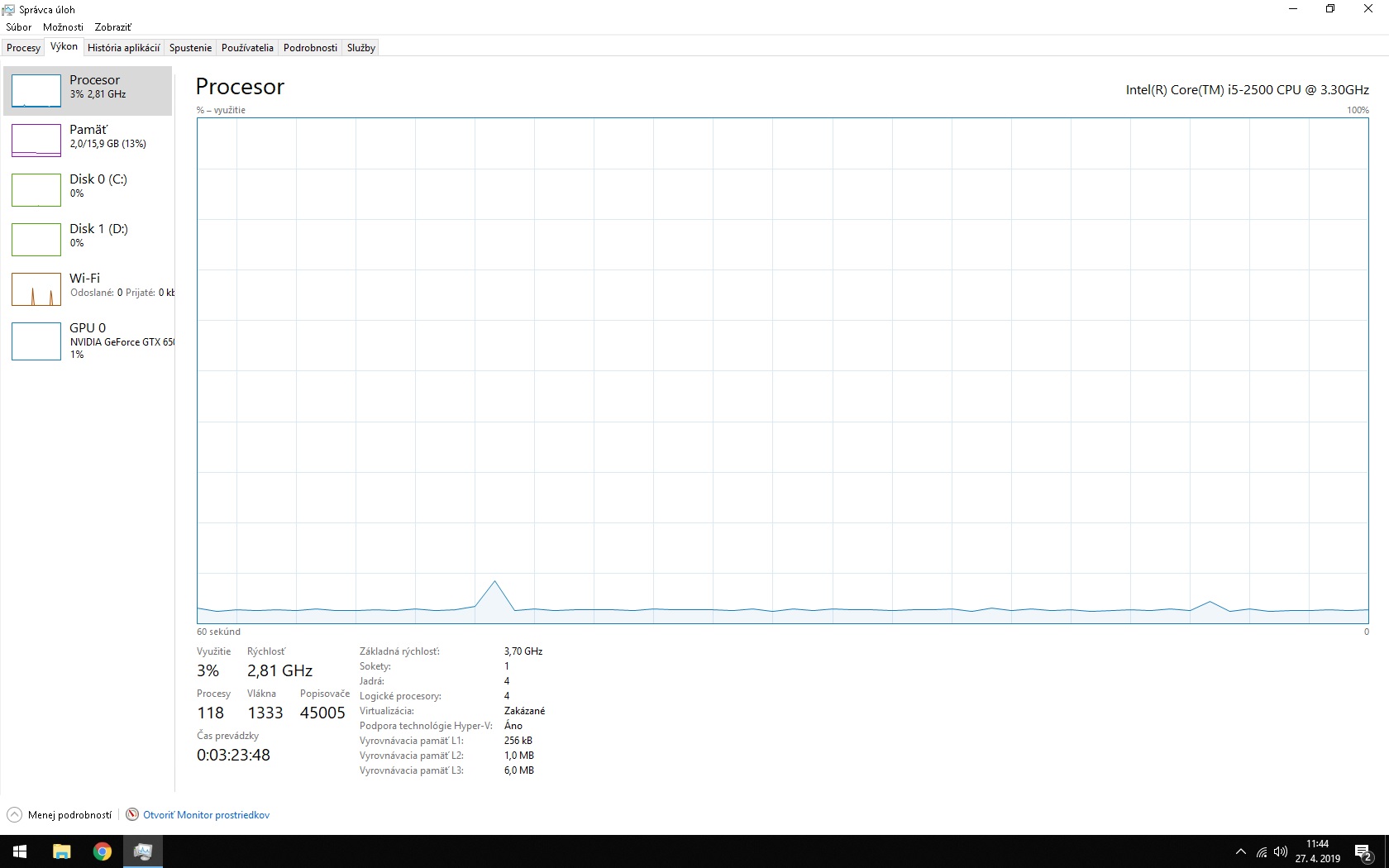Viewport: 1389px width, 868px height.
Task: Click the 118 processes count
Action: [210, 713]
